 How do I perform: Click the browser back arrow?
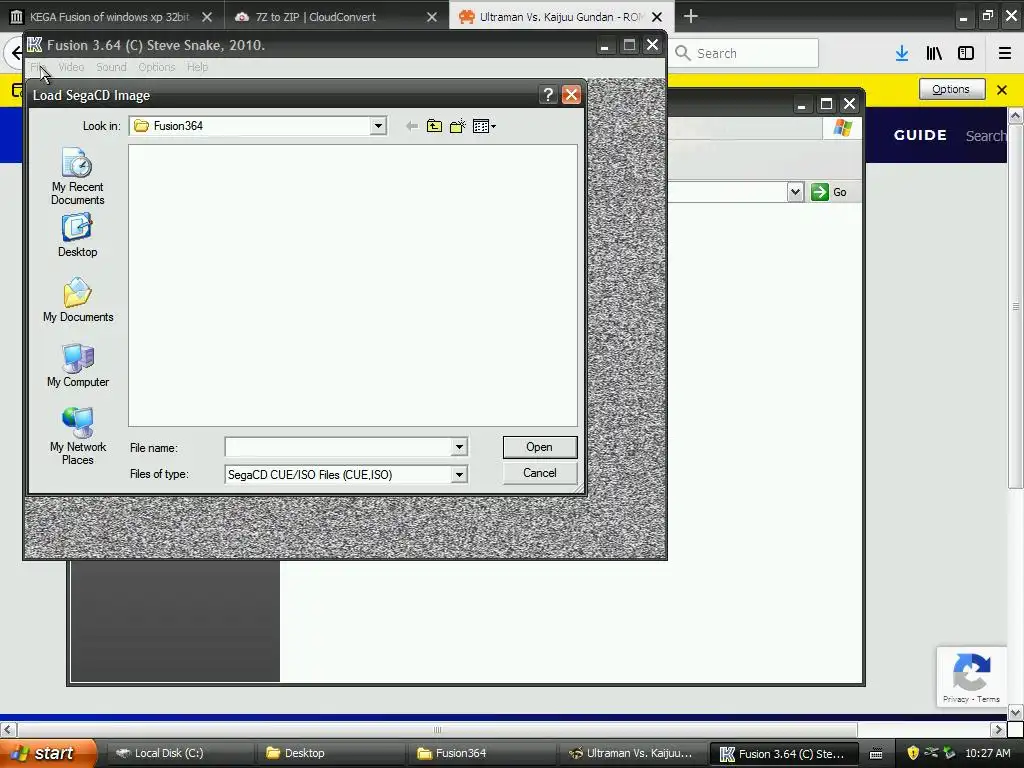(14, 54)
